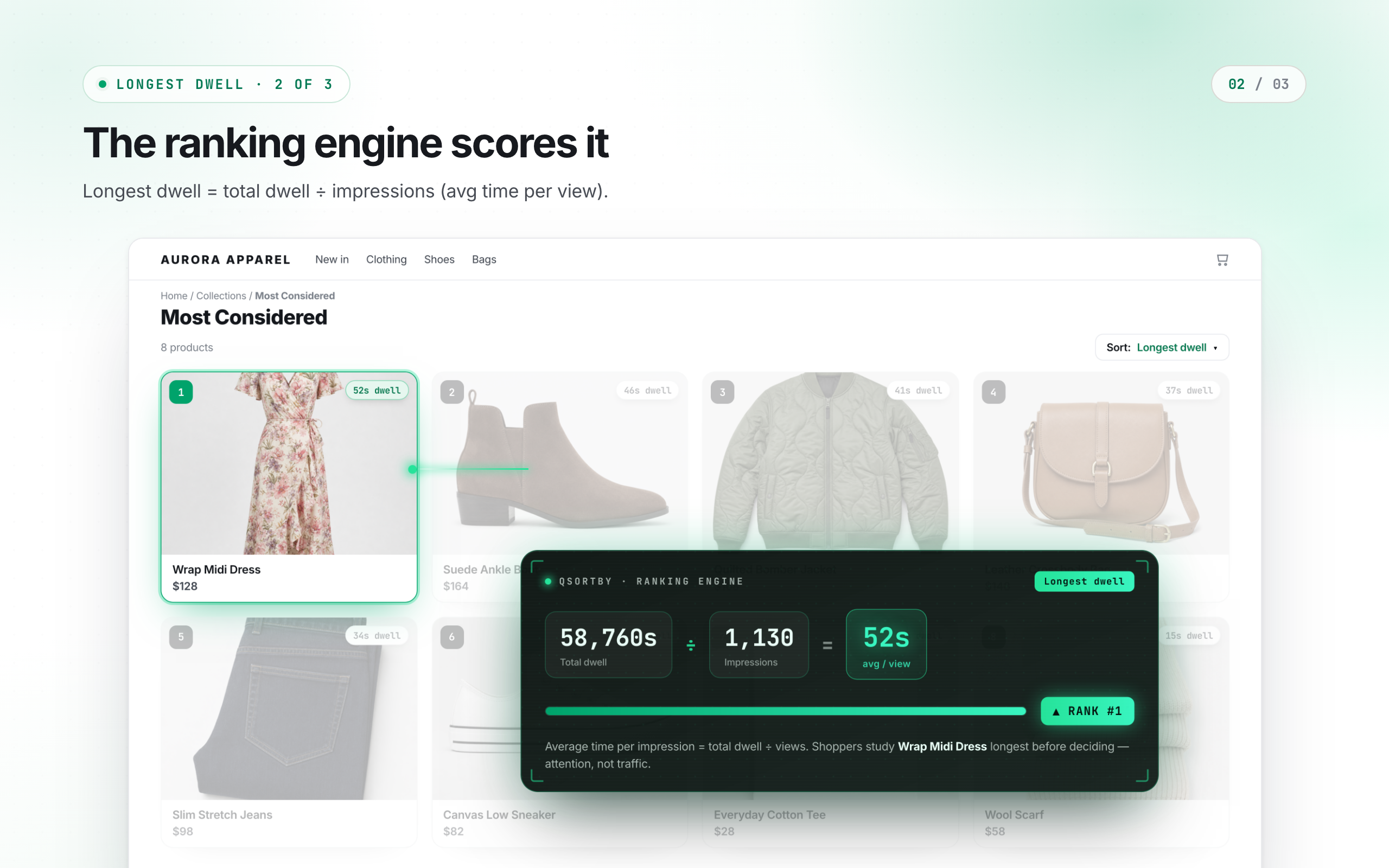1389x868 pixels.
Task: Click the Wrap Midi Dress title
Action: [x=216, y=570]
